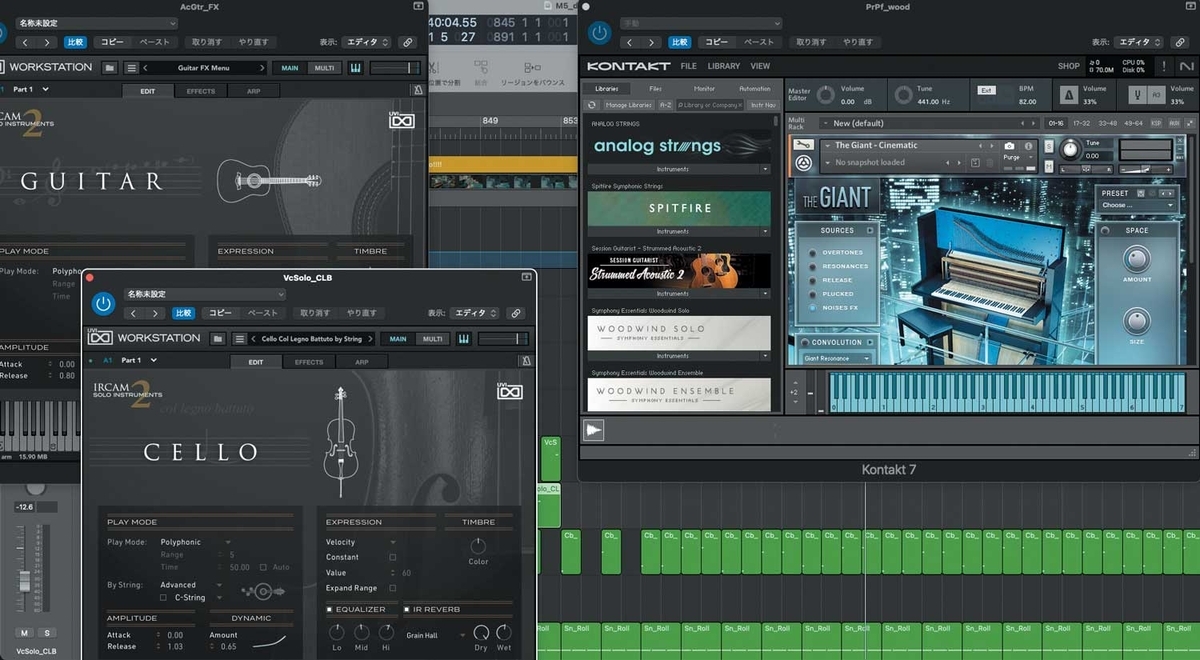Toggle the Ext BPM sync button in Kontakt
1200x660 pixels.
pos(985,90)
